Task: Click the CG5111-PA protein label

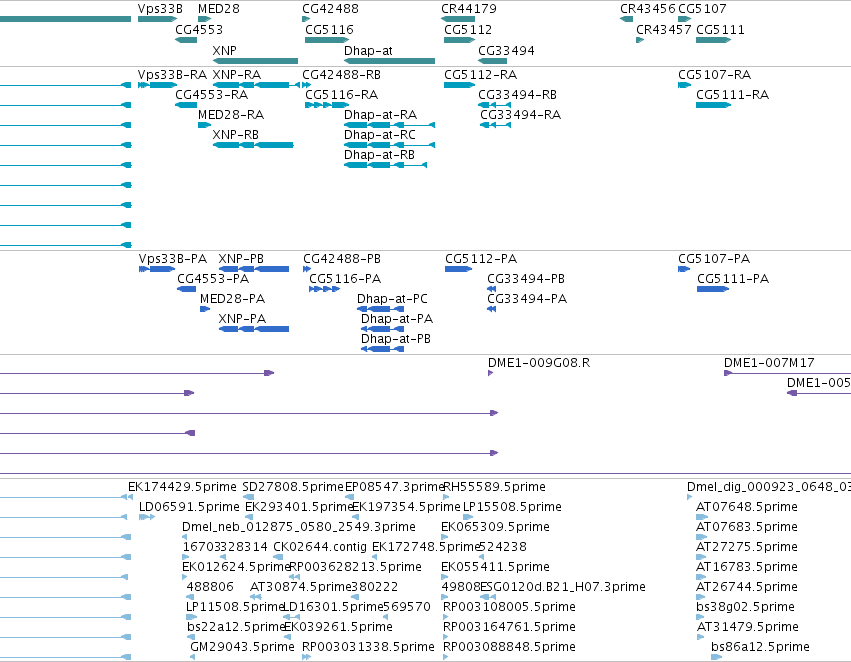Action: point(733,278)
